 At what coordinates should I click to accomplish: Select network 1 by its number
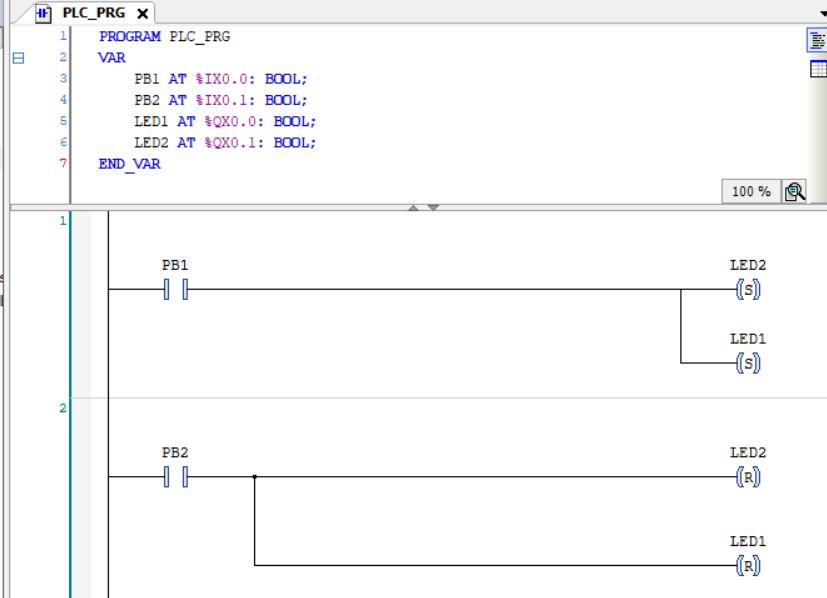(x=63, y=220)
